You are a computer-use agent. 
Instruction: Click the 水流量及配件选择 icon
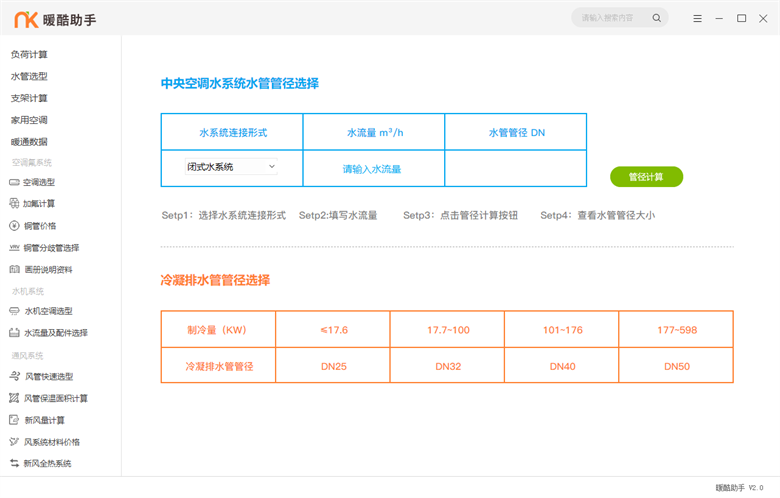(x=14, y=333)
